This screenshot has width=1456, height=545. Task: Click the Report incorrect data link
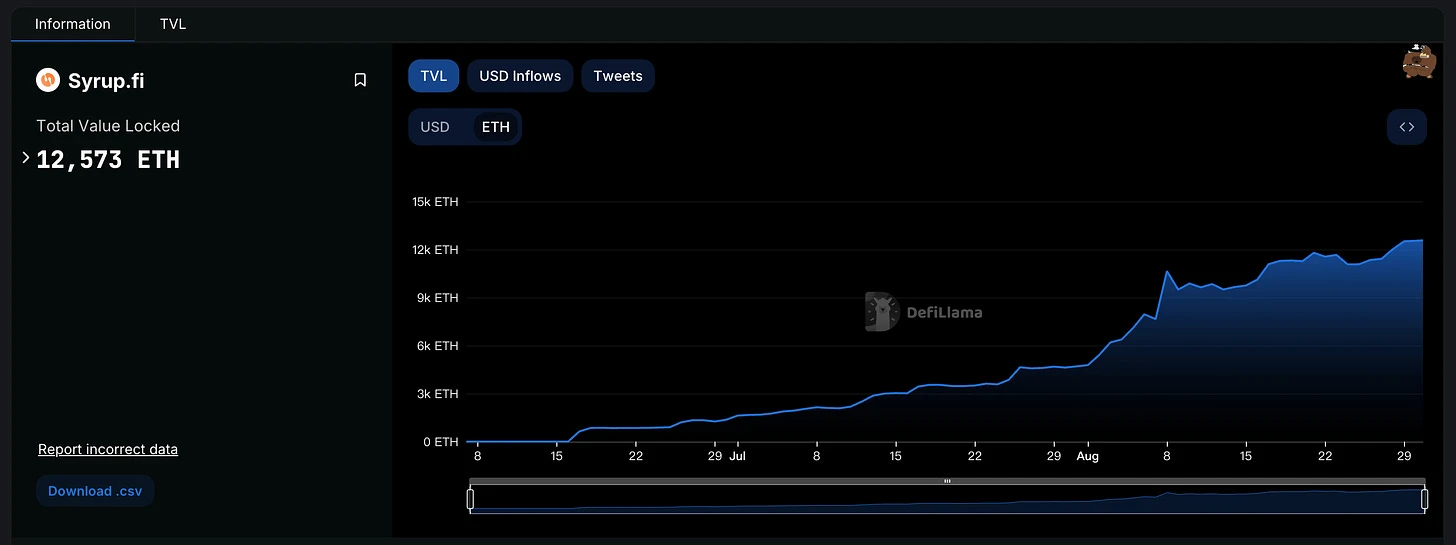click(108, 449)
